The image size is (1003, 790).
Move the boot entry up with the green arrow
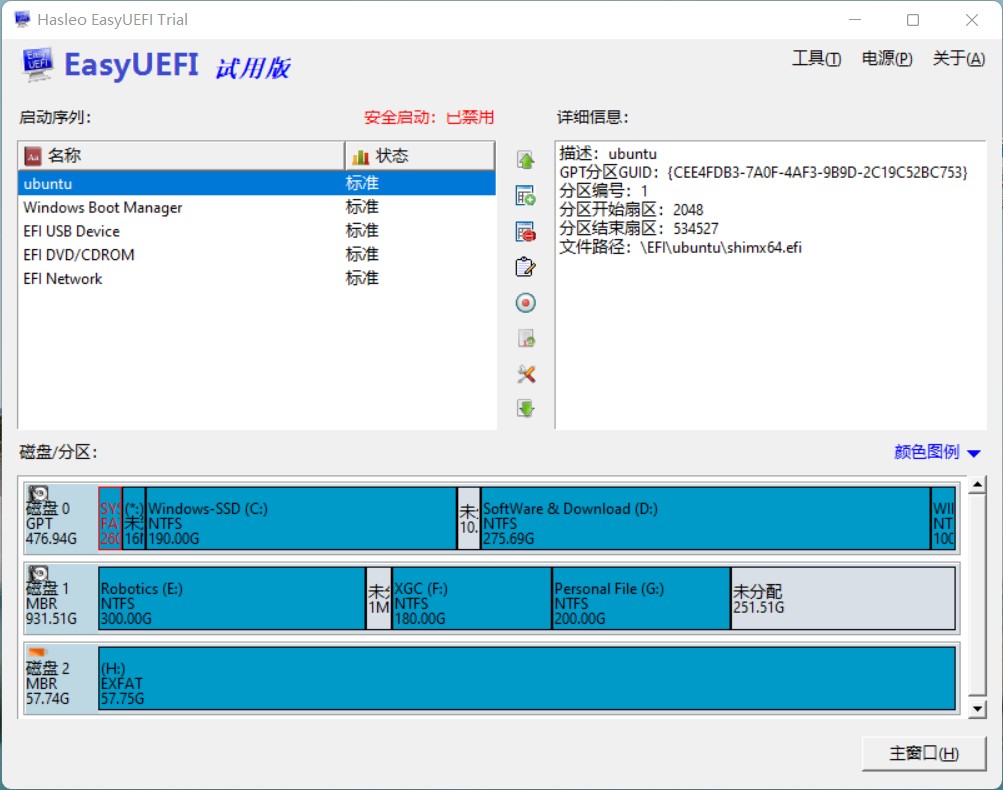(526, 160)
